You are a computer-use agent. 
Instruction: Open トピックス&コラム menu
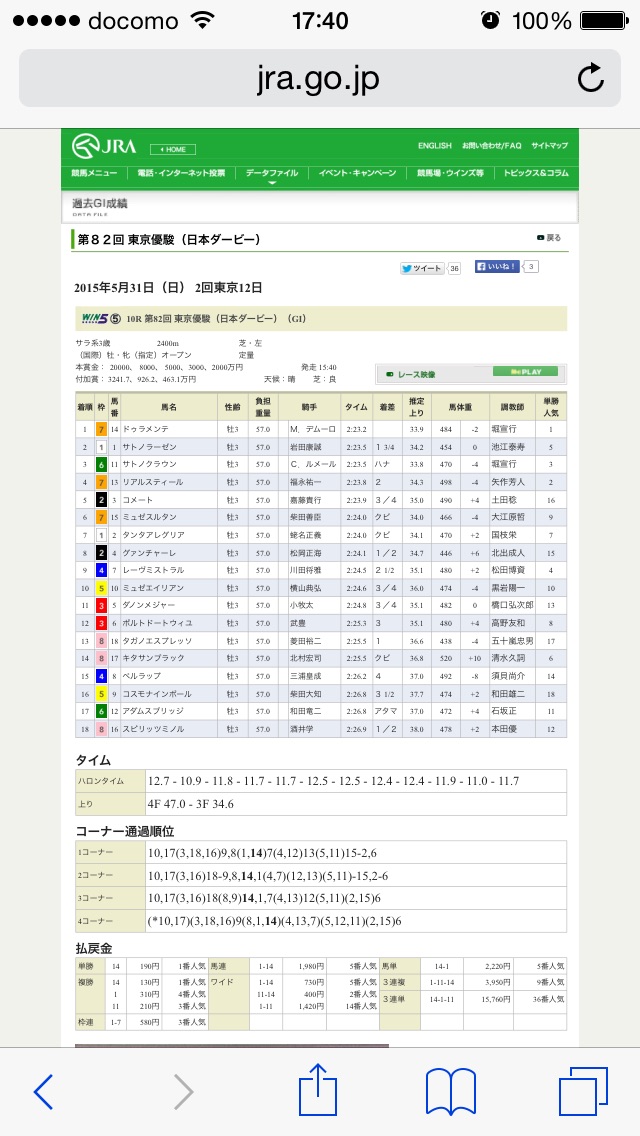coord(536,173)
